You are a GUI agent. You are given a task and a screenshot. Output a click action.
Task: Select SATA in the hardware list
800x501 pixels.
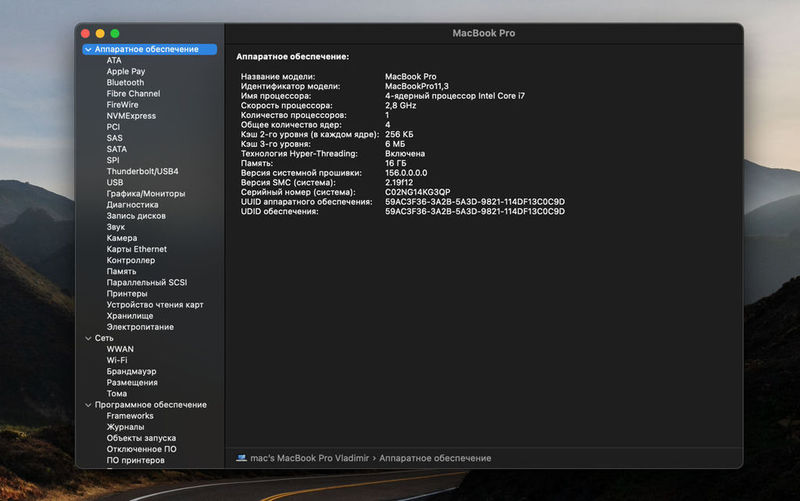click(x=116, y=149)
